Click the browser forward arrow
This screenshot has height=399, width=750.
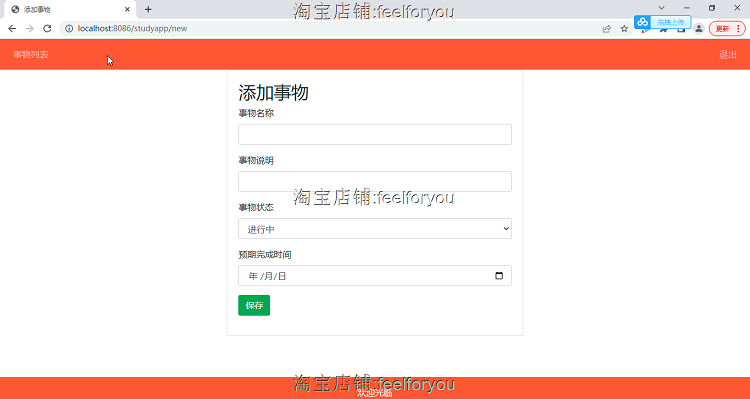pos(30,29)
